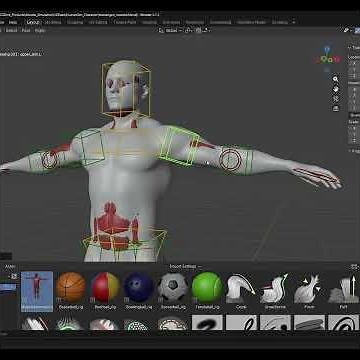Open the pivot point dropdown in header
The width and height of the screenshot is (360, 360).
(188, 30)
